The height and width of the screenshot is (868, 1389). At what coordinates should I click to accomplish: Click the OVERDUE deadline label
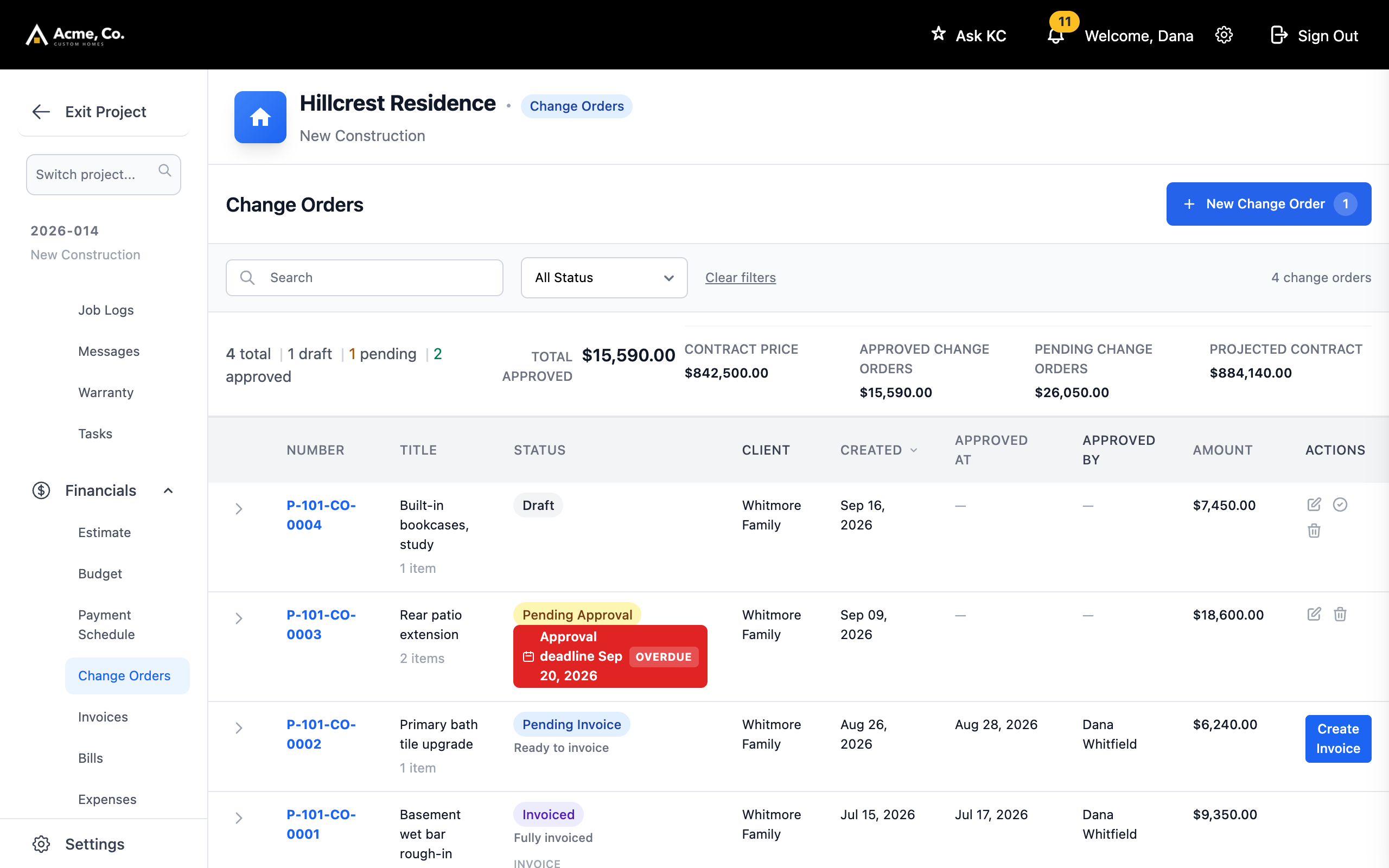(664, 657)
